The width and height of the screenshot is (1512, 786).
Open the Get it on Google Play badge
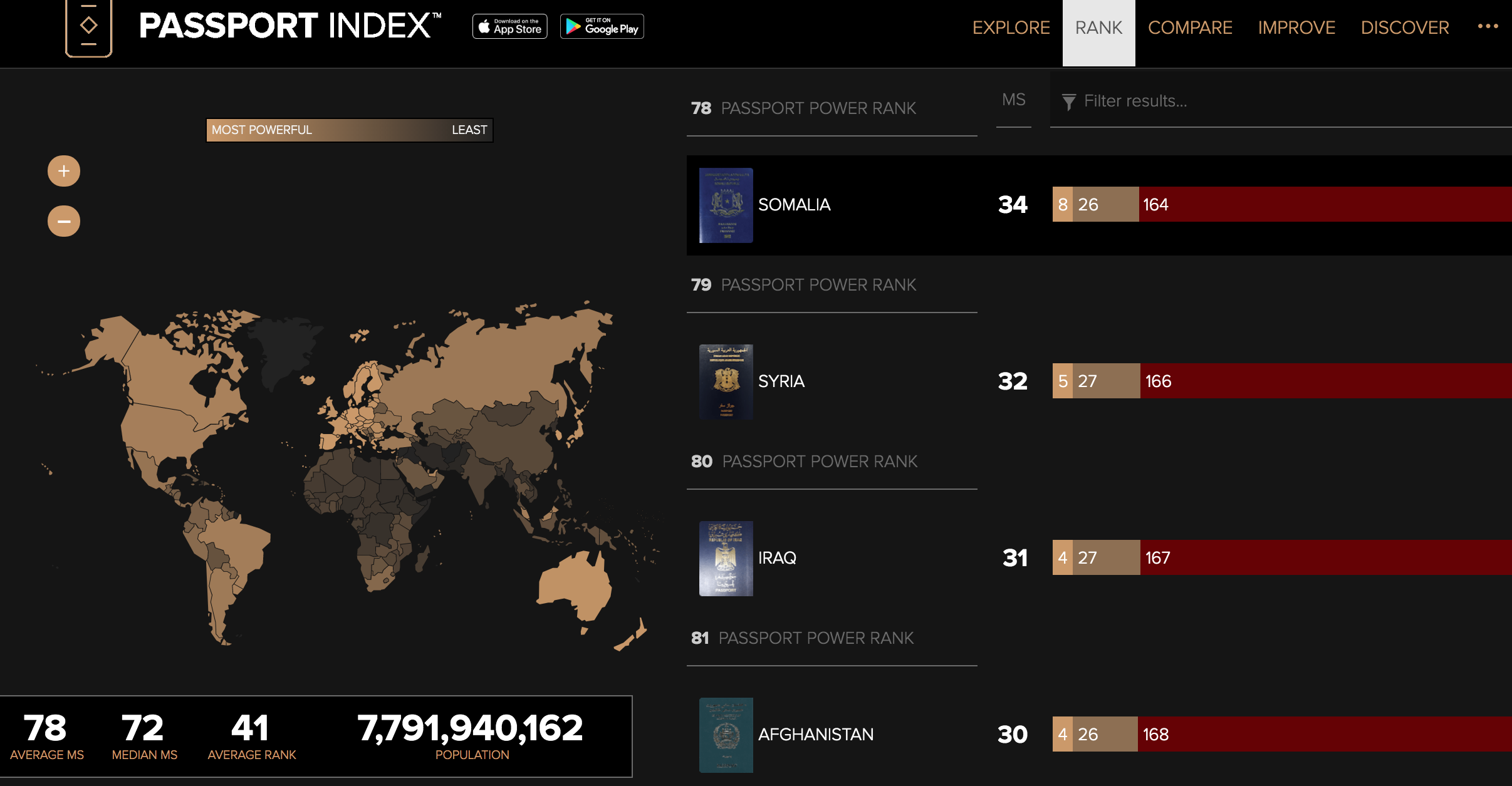click(x=602, y=26)
